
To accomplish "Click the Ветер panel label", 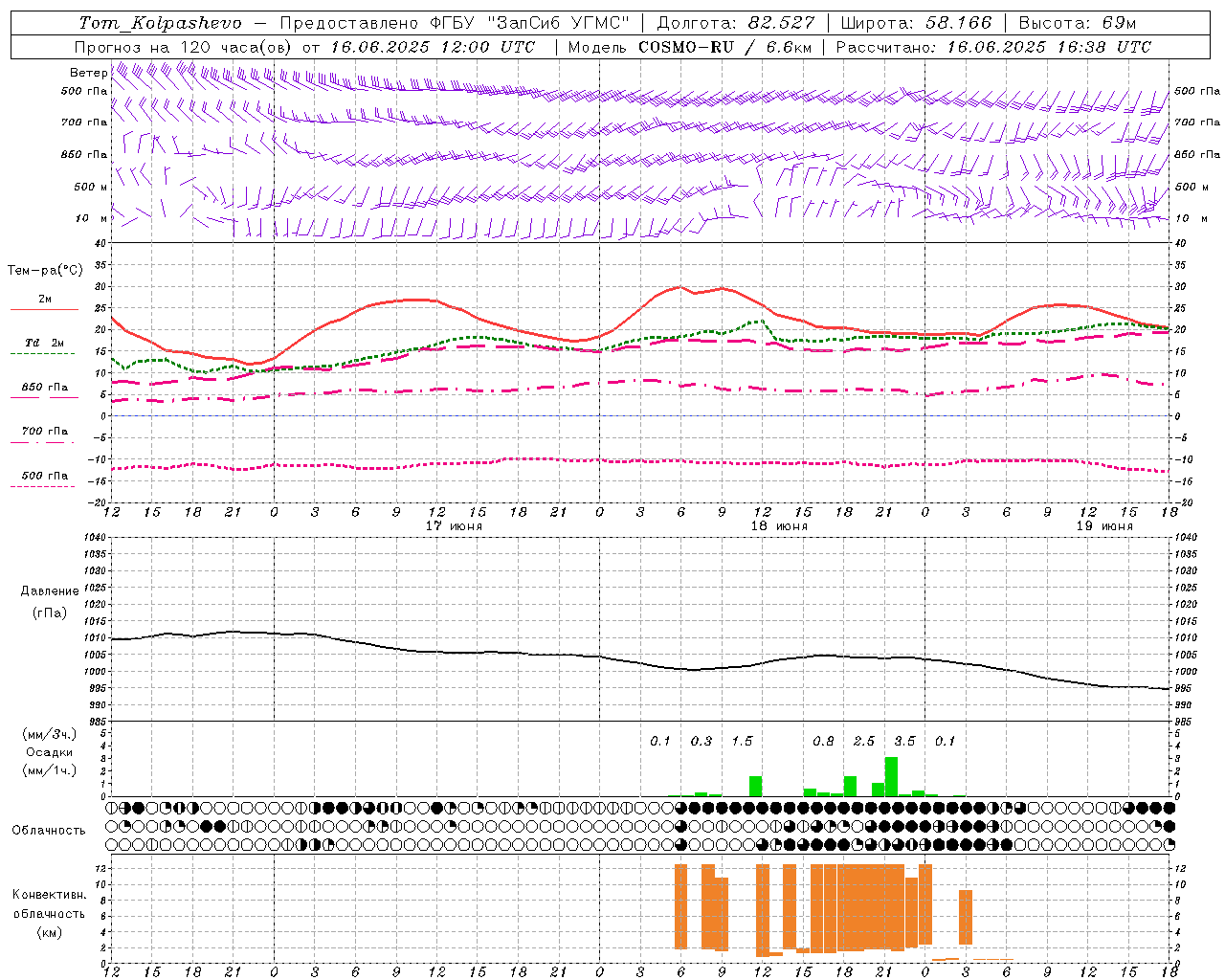I will 88,73.
